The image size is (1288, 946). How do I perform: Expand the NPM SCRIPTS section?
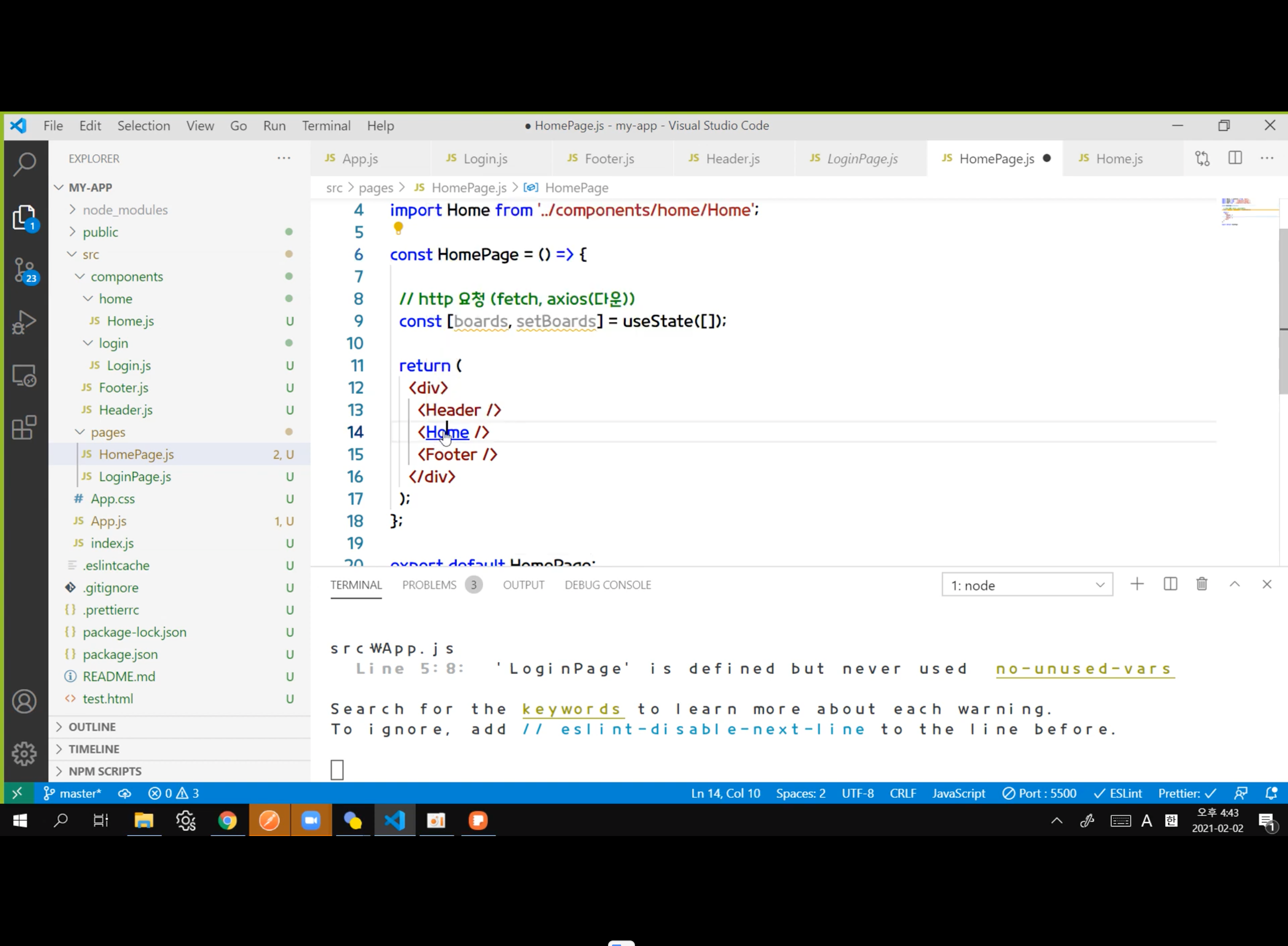[180, 771]
